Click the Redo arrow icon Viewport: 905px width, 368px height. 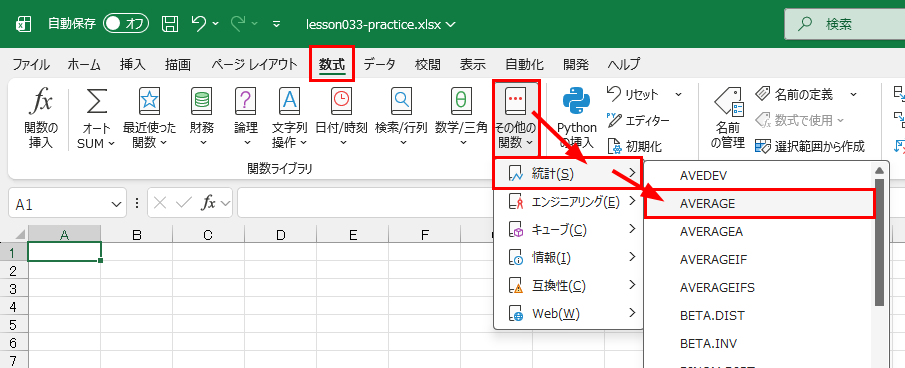coord(237,24)
